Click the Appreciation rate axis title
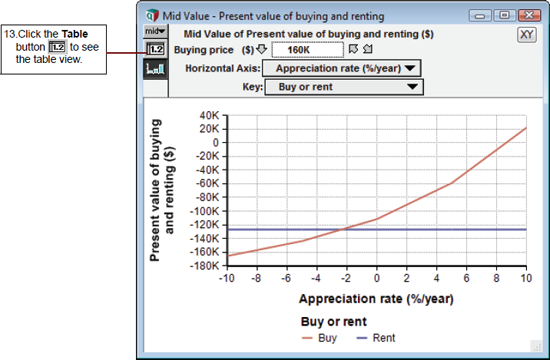 [376, 299]
